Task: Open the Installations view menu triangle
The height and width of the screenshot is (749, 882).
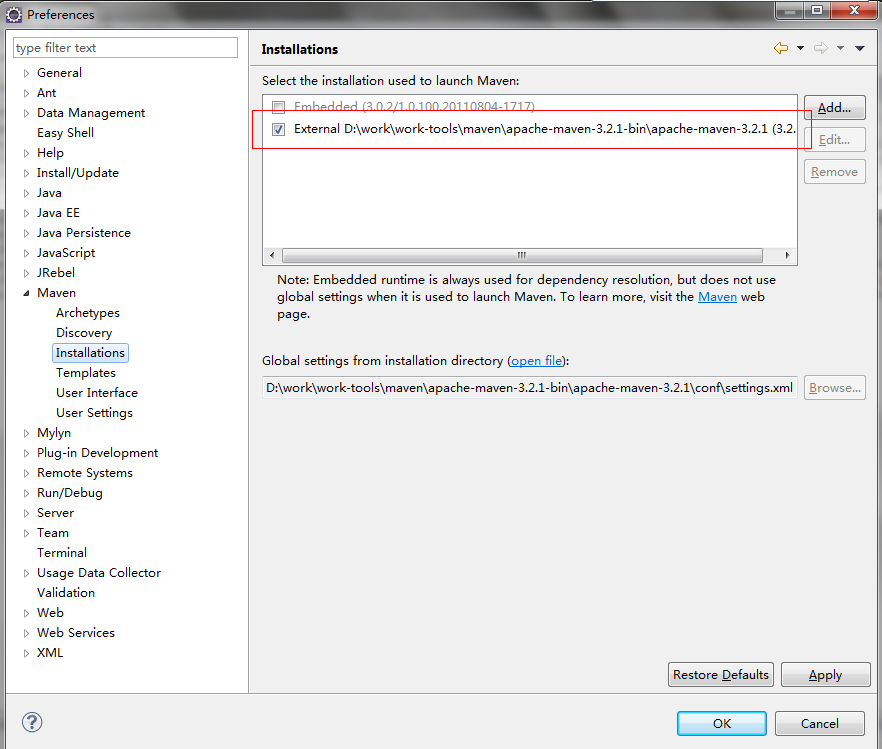Action: click(x=860, y=48)
